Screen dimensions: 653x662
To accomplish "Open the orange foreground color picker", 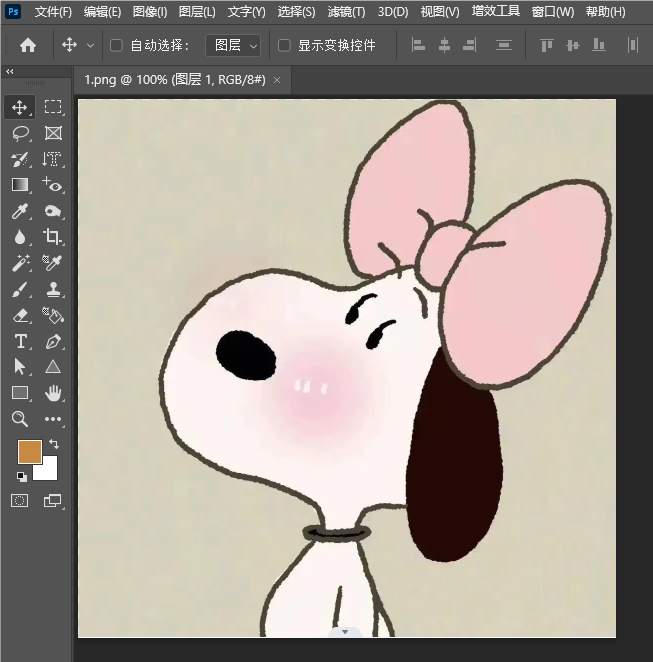I will pos(30,451).
